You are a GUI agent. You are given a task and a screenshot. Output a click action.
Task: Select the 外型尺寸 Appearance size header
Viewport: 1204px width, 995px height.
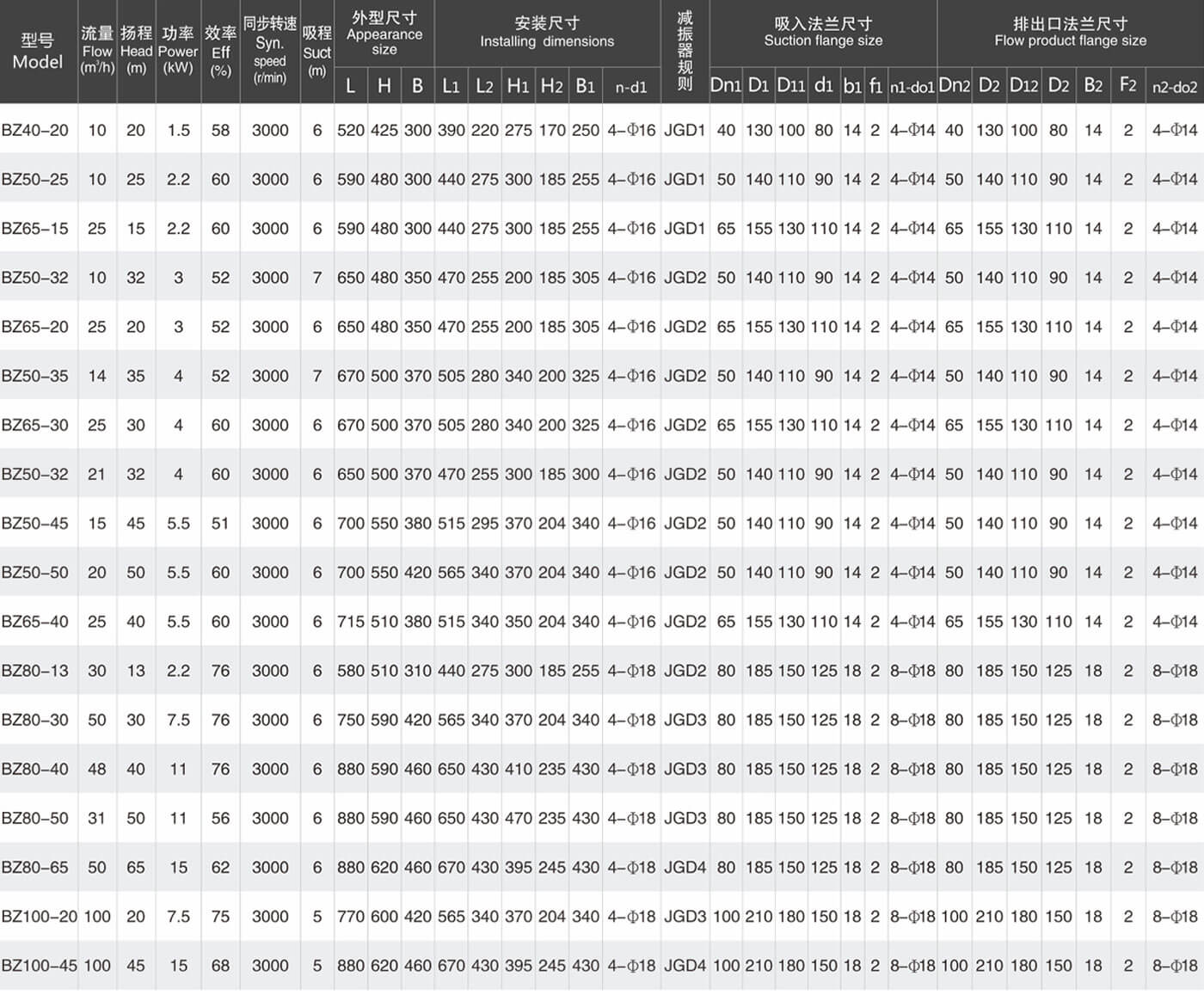point(384,33)
